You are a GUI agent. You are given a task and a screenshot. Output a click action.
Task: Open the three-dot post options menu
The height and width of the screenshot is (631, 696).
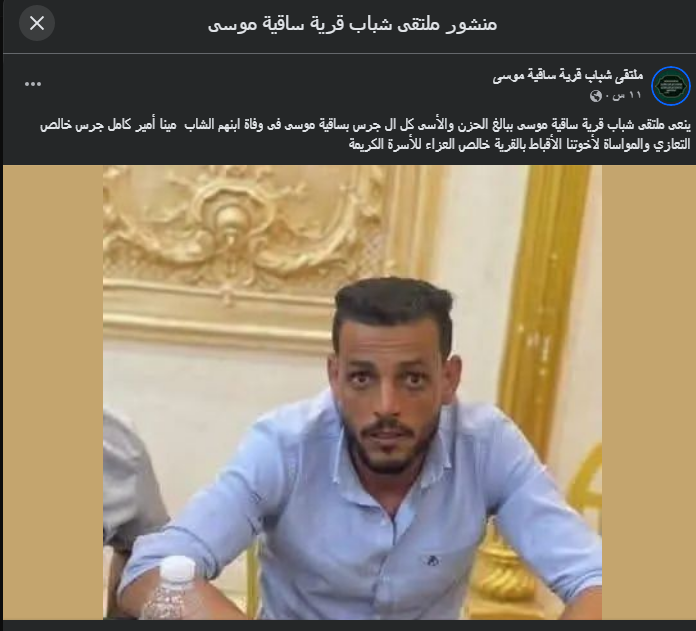33,84
